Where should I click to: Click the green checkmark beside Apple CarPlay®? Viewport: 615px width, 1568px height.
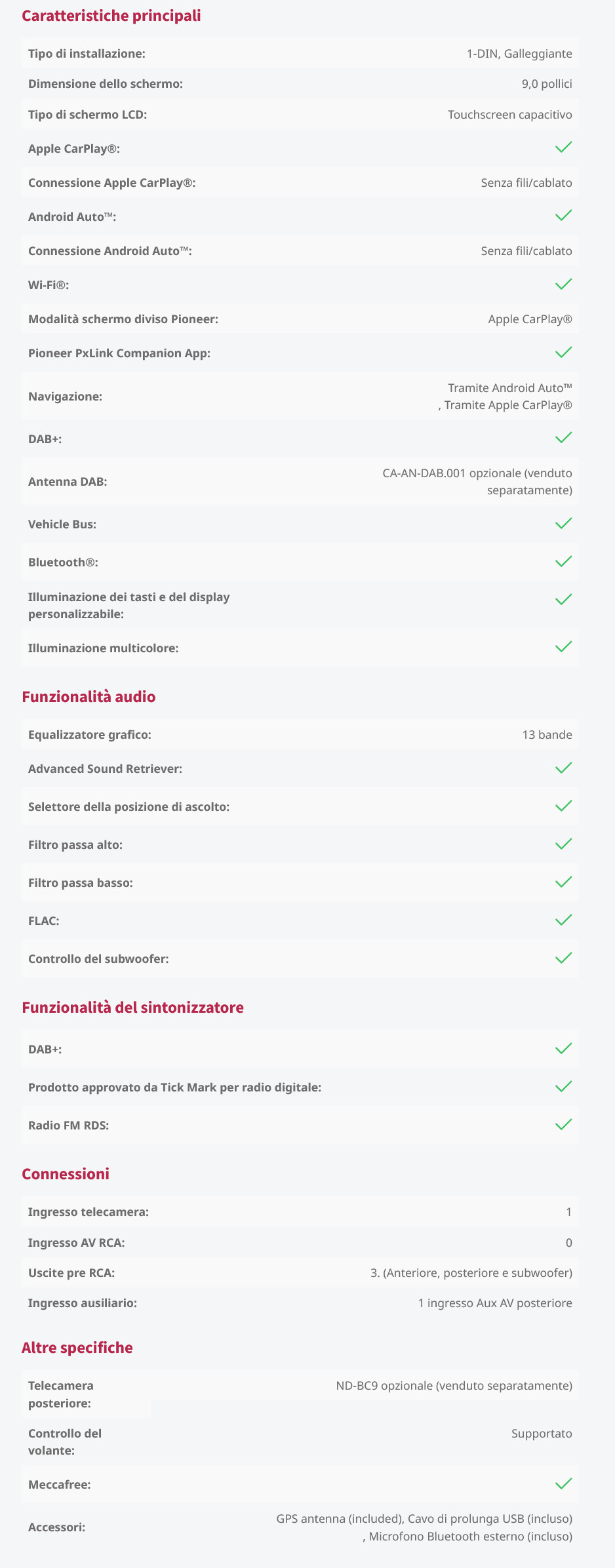pyautogui.click(x=563, y=147)
